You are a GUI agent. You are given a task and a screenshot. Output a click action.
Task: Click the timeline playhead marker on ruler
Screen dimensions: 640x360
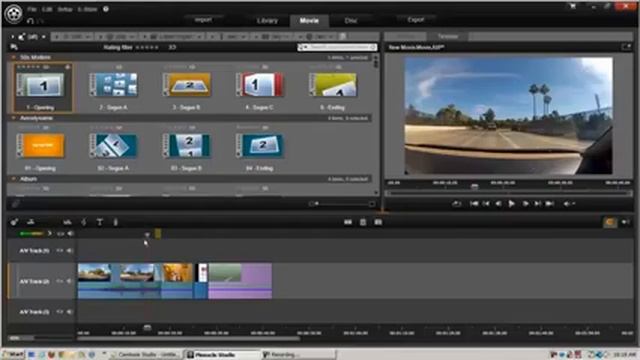[147, 327]
